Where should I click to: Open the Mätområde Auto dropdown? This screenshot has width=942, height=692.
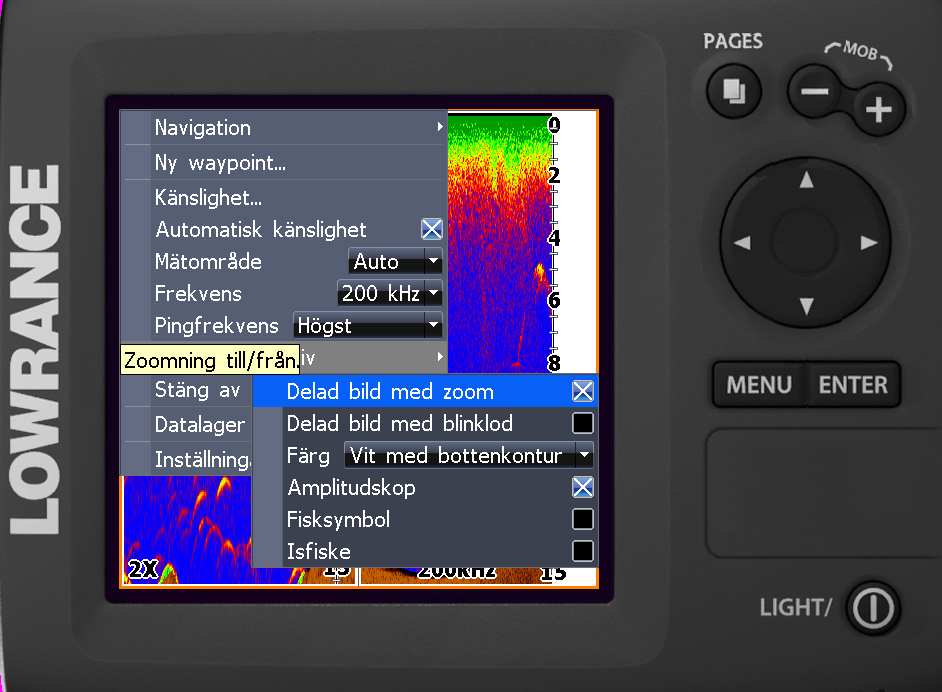tap(396, 262)
